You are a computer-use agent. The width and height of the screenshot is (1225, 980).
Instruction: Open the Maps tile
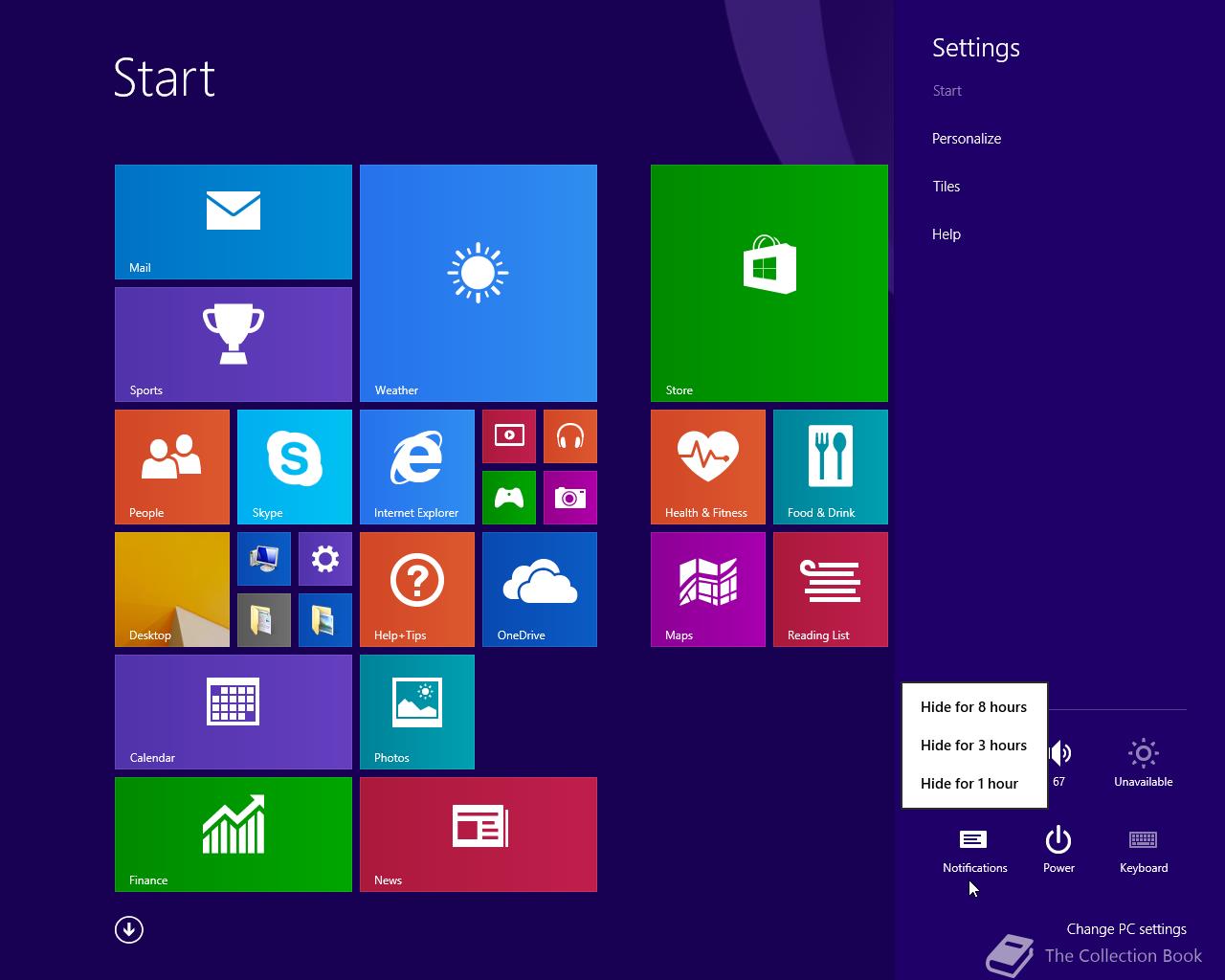point(708,590)
